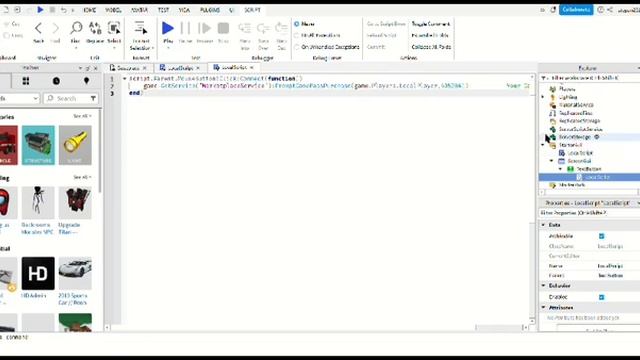
Task: Open the HOME ribbon tab
Action: pyautogui.click(x=89, y=10)
